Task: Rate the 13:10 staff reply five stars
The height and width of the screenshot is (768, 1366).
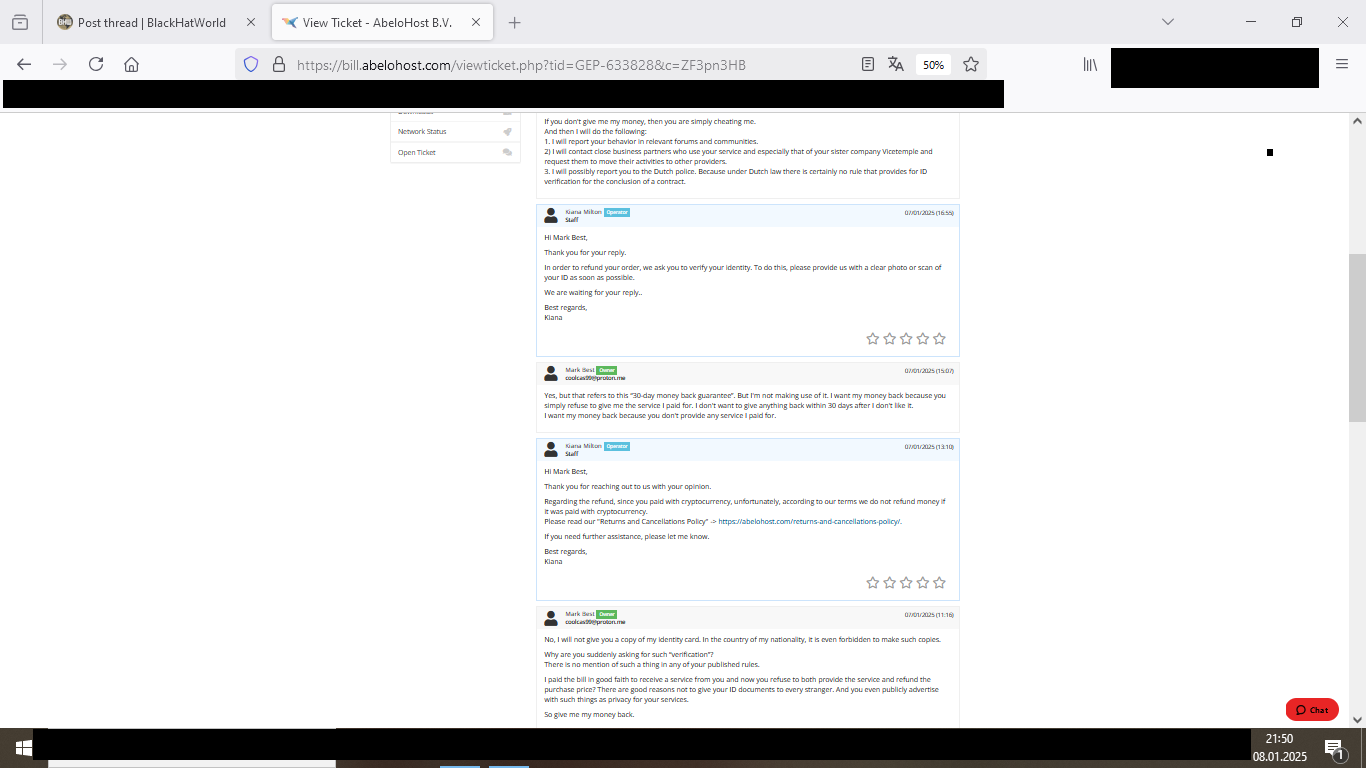Action: 939,583
